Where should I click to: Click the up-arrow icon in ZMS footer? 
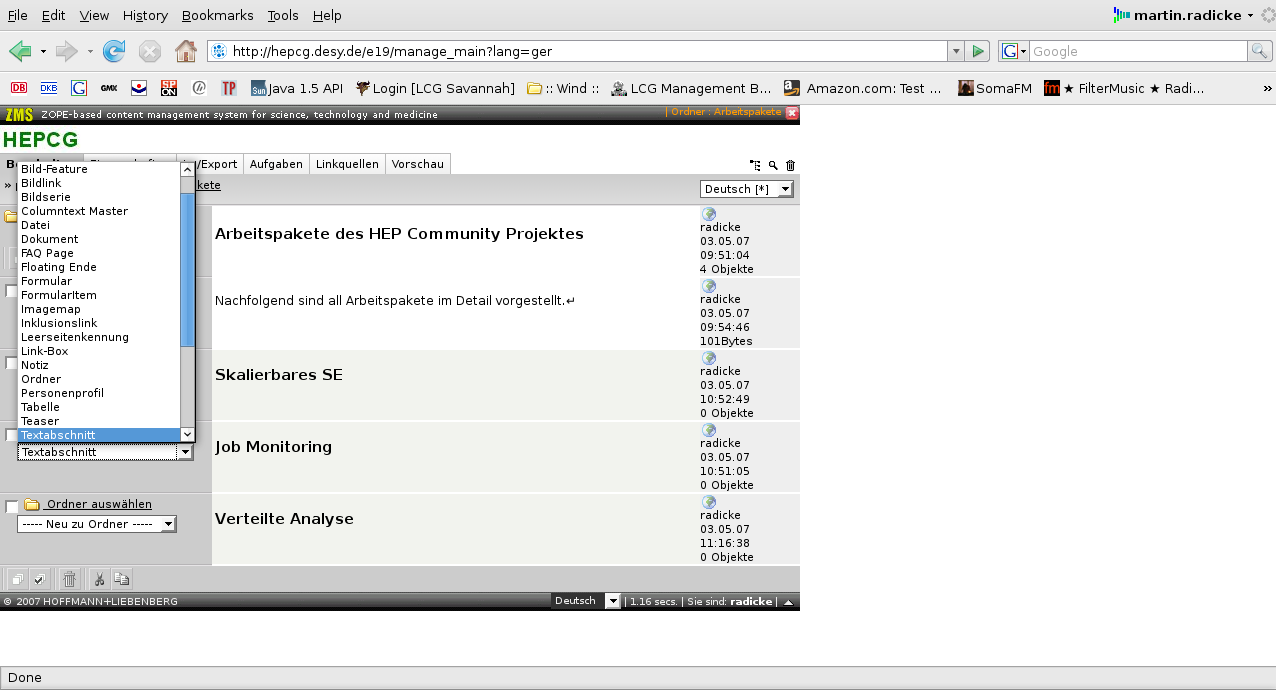point(788,602)
